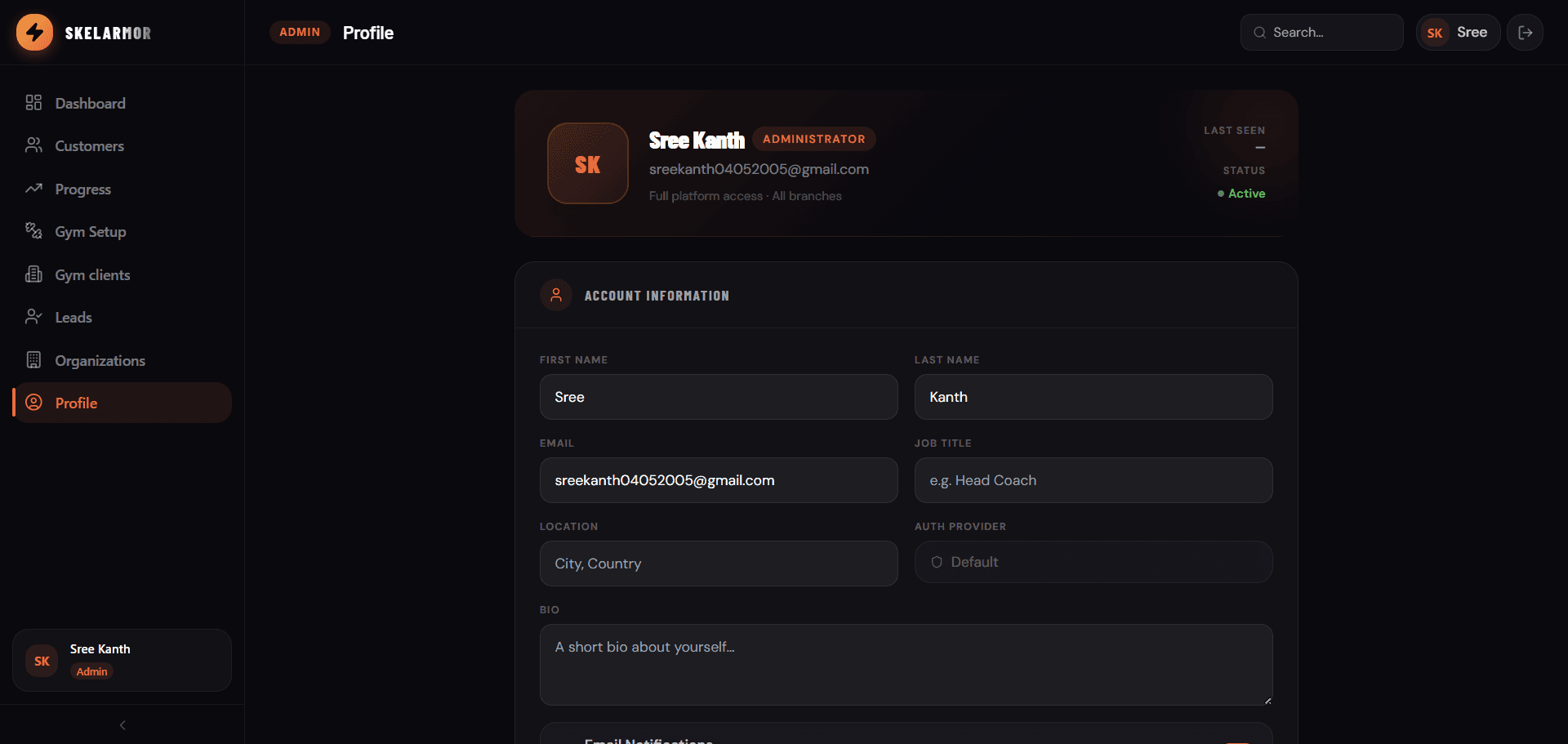The height and width of the screenshot is (744, 1568).
Task: Click the Leads person-check icon
Action: pos(33,317)
